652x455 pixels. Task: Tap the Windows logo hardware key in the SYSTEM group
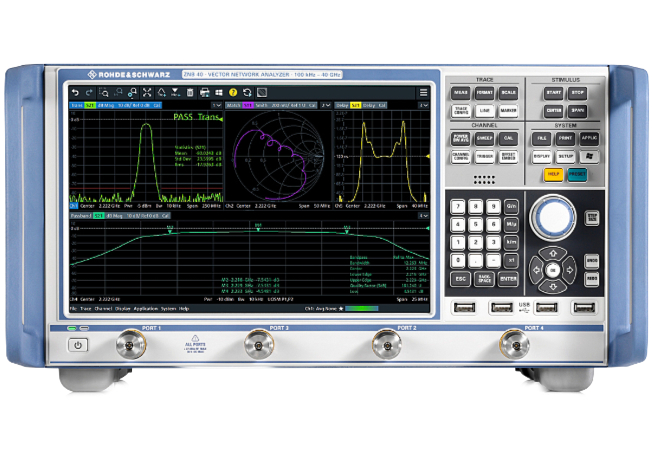[589, 156]
